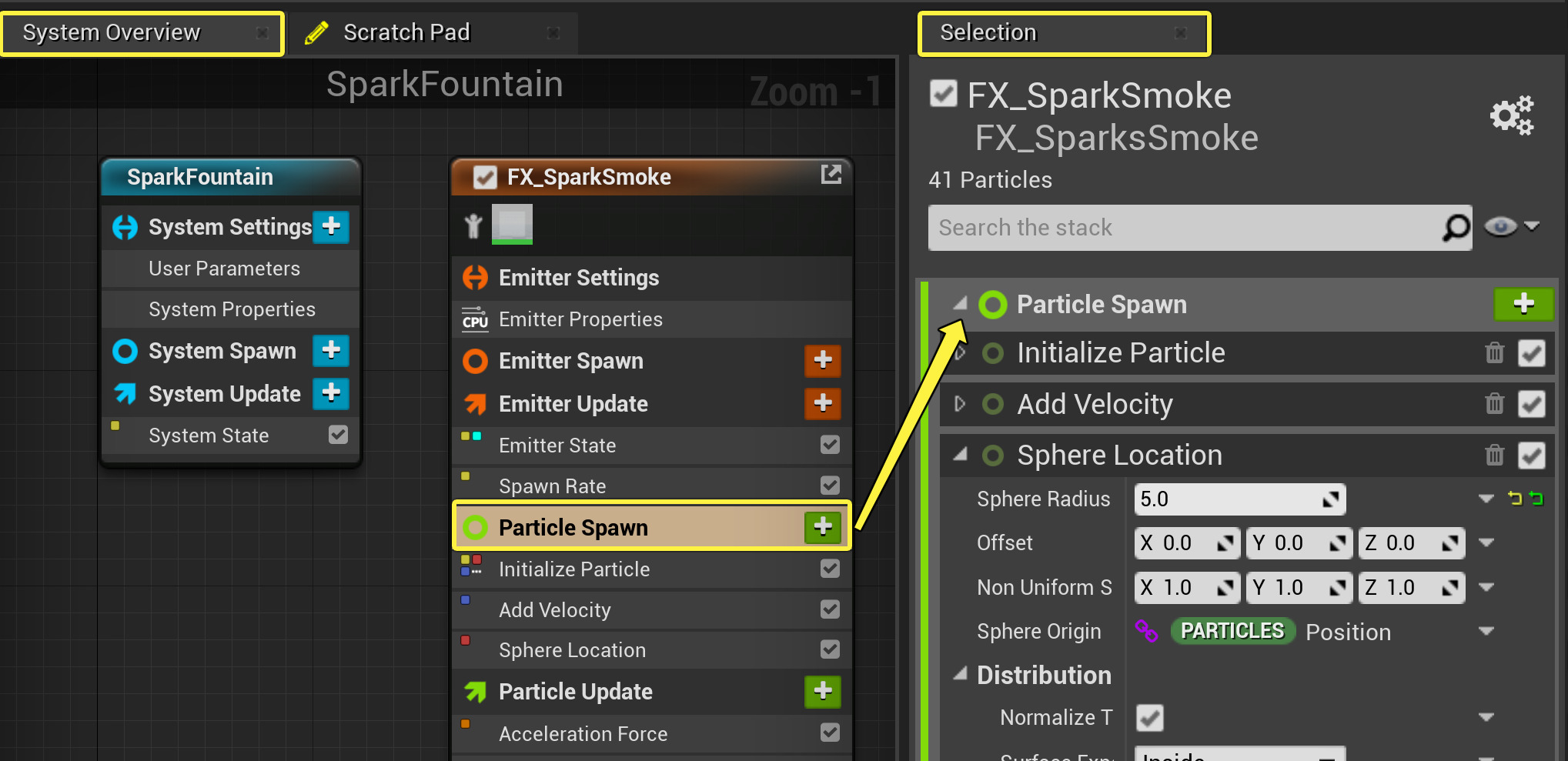Collapse the Sphere Location module
Image resolution: width=1568 pixels, height=761 pixels.
coord(959,455)
